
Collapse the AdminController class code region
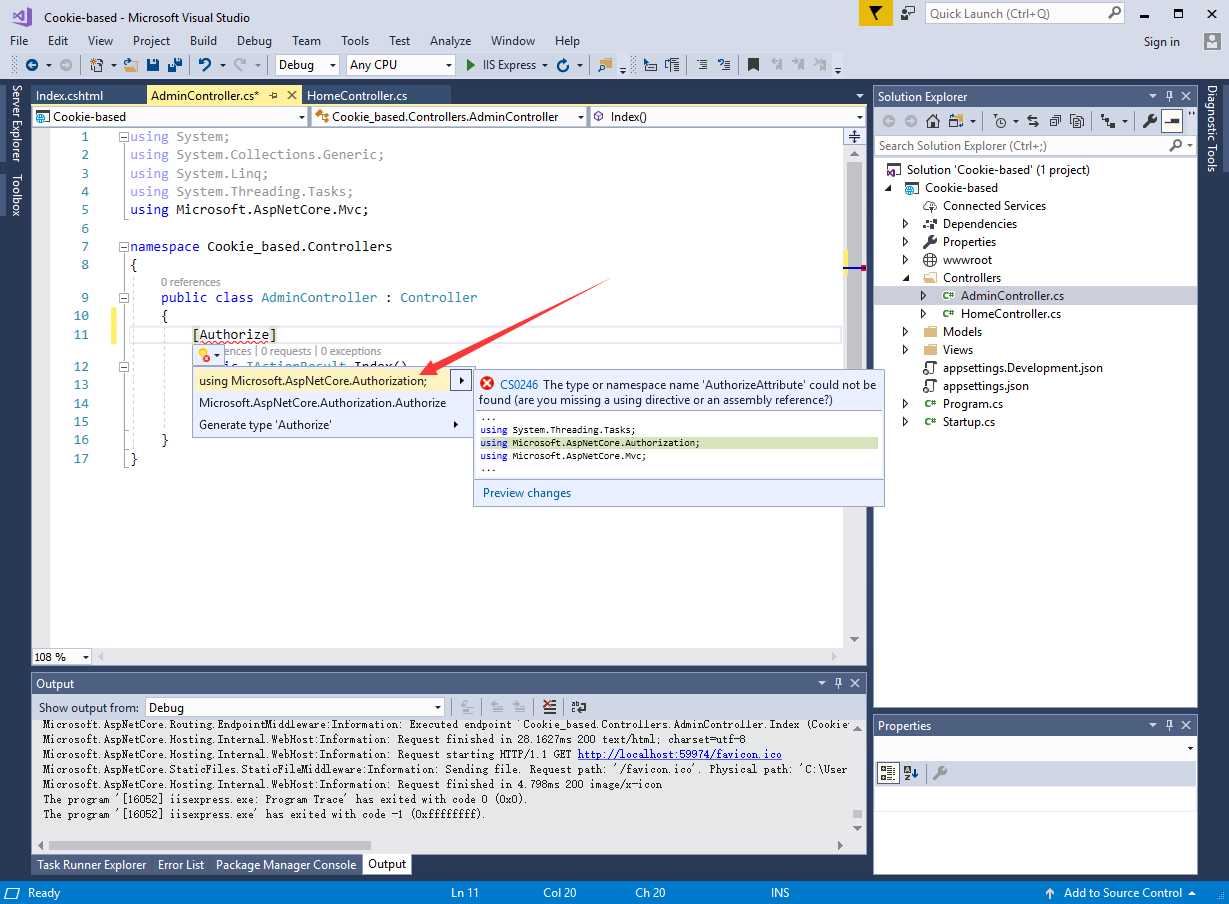[124, 297]
